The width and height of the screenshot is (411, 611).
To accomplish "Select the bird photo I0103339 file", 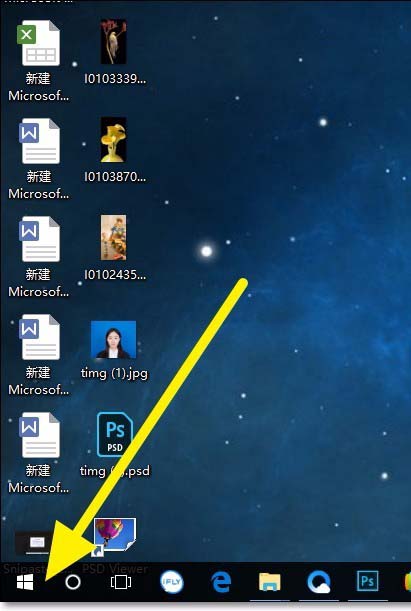I will coord(114,53).
